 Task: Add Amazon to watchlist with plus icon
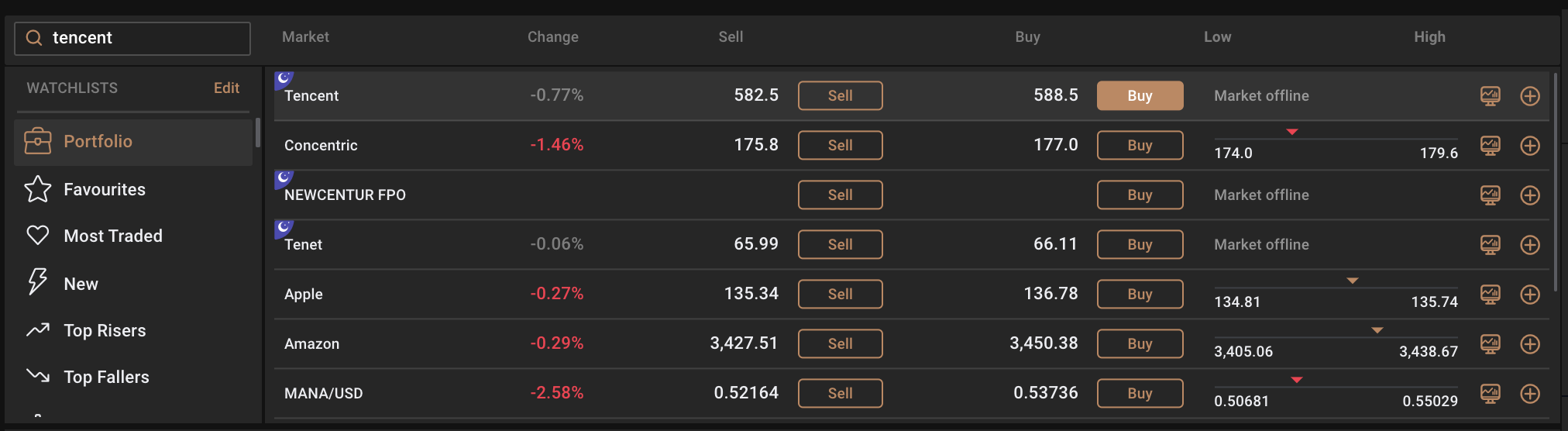coord(1530,344)
